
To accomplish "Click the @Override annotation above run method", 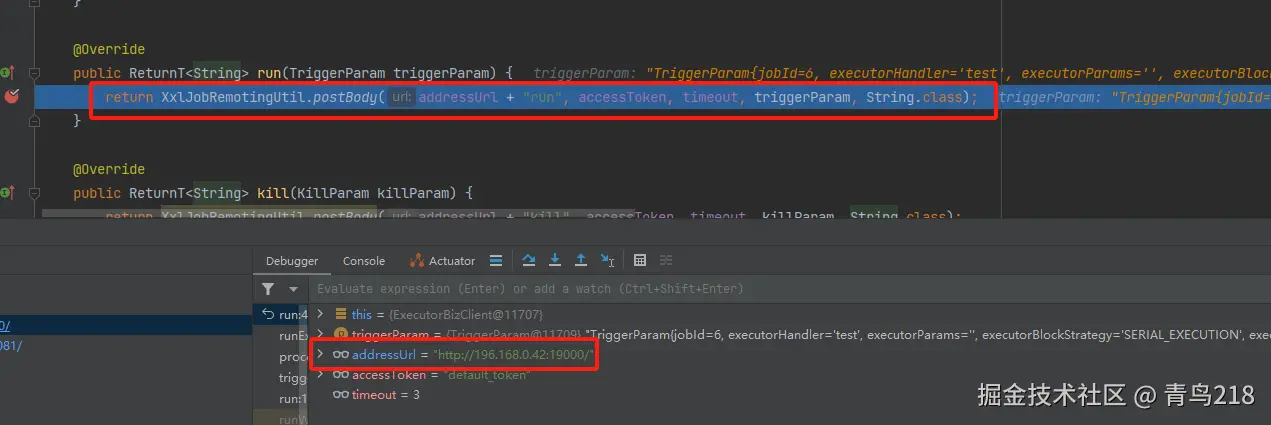I will pyautogui.click(x=109, y=49).
